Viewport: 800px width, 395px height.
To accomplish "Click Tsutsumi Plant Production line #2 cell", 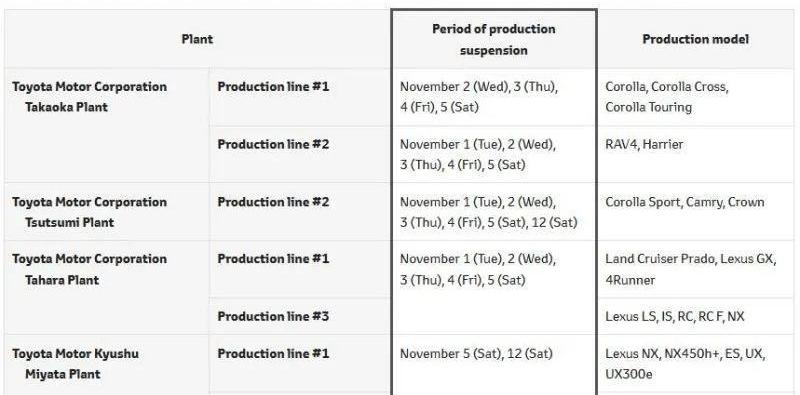I will [x=300, y=212].
